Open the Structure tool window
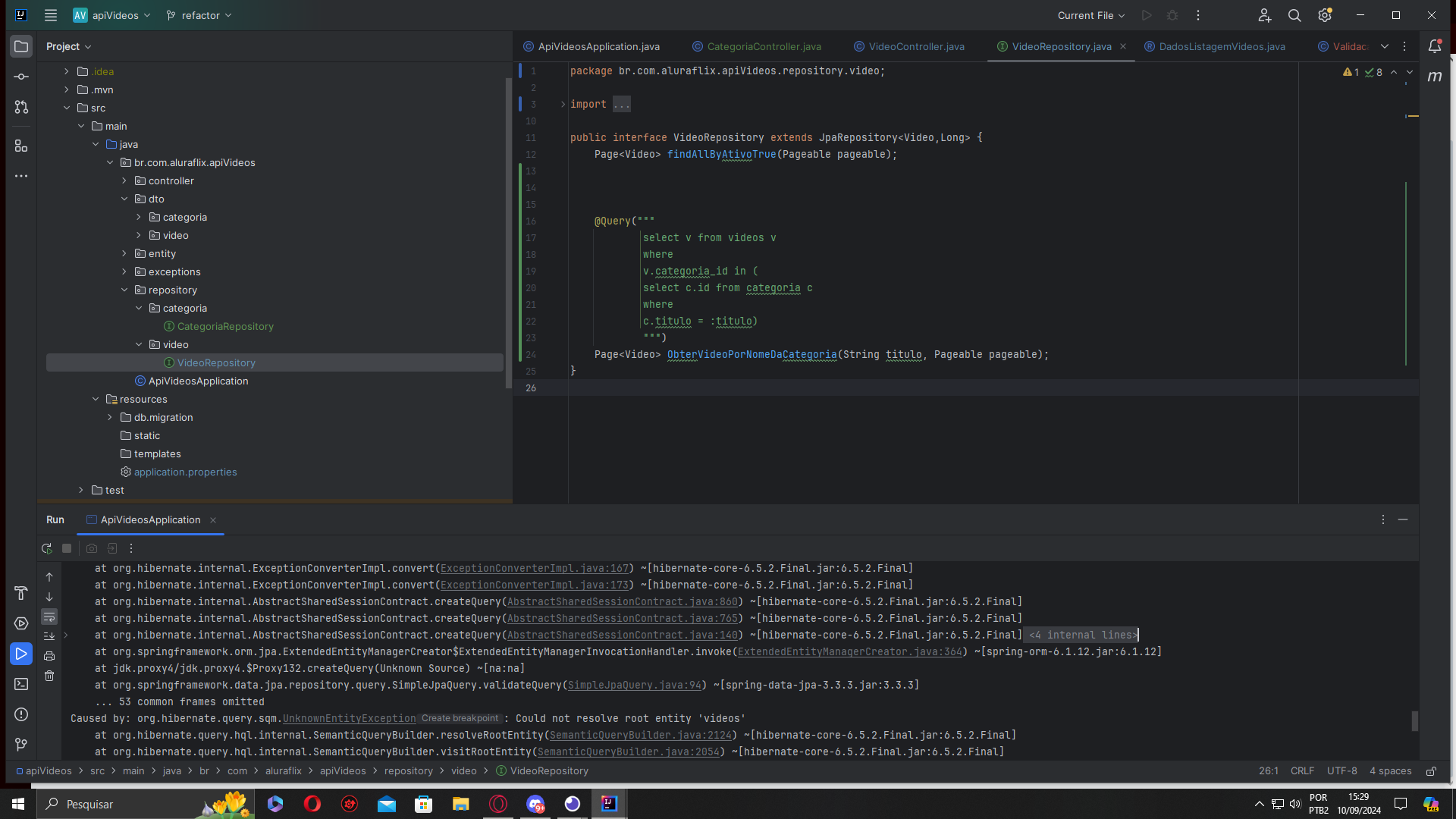This screenshot has height=819, width=1456. [x=21, y=146]
